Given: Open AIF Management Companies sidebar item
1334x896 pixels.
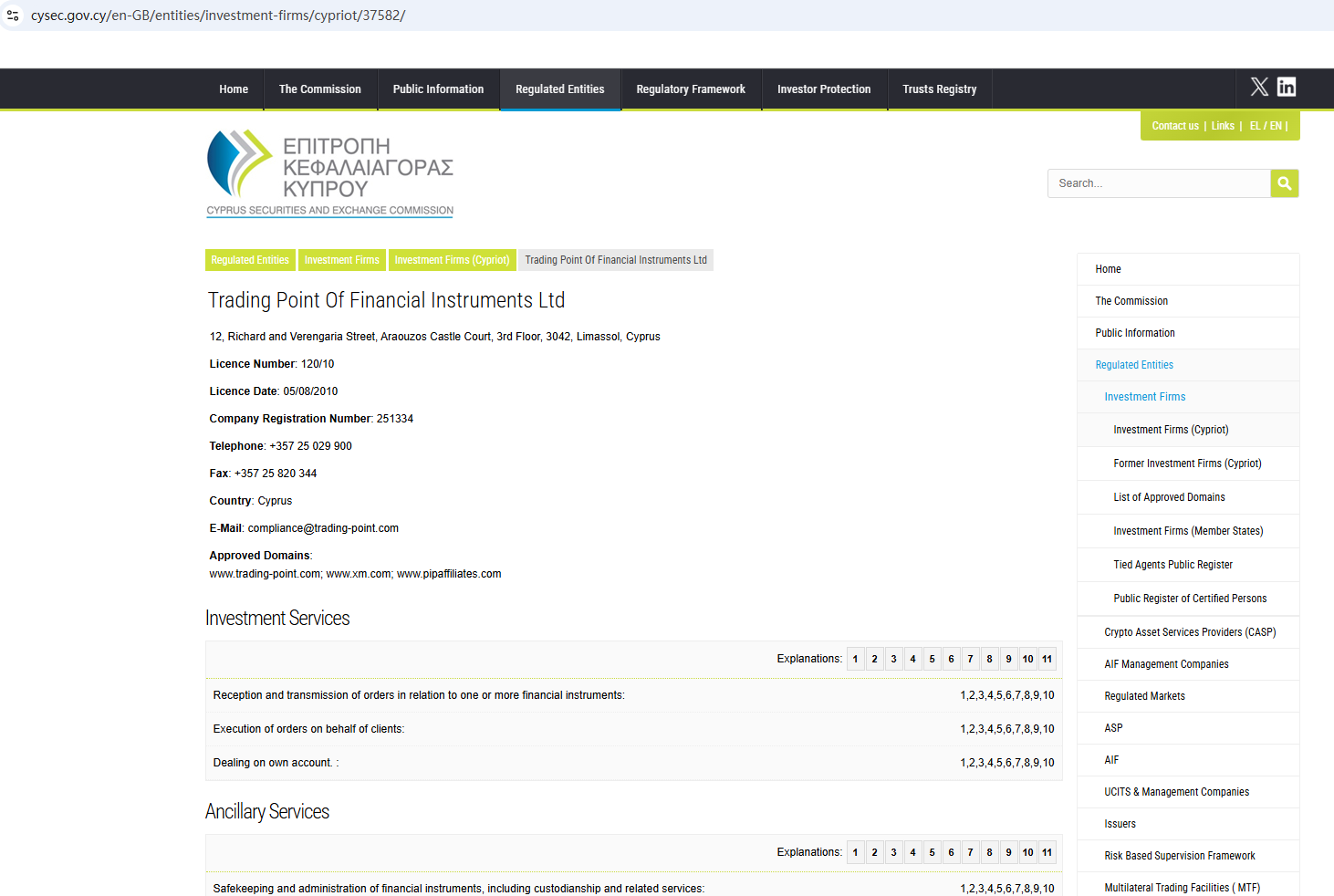Looking at the screenshot, I should pos(1188,664).
